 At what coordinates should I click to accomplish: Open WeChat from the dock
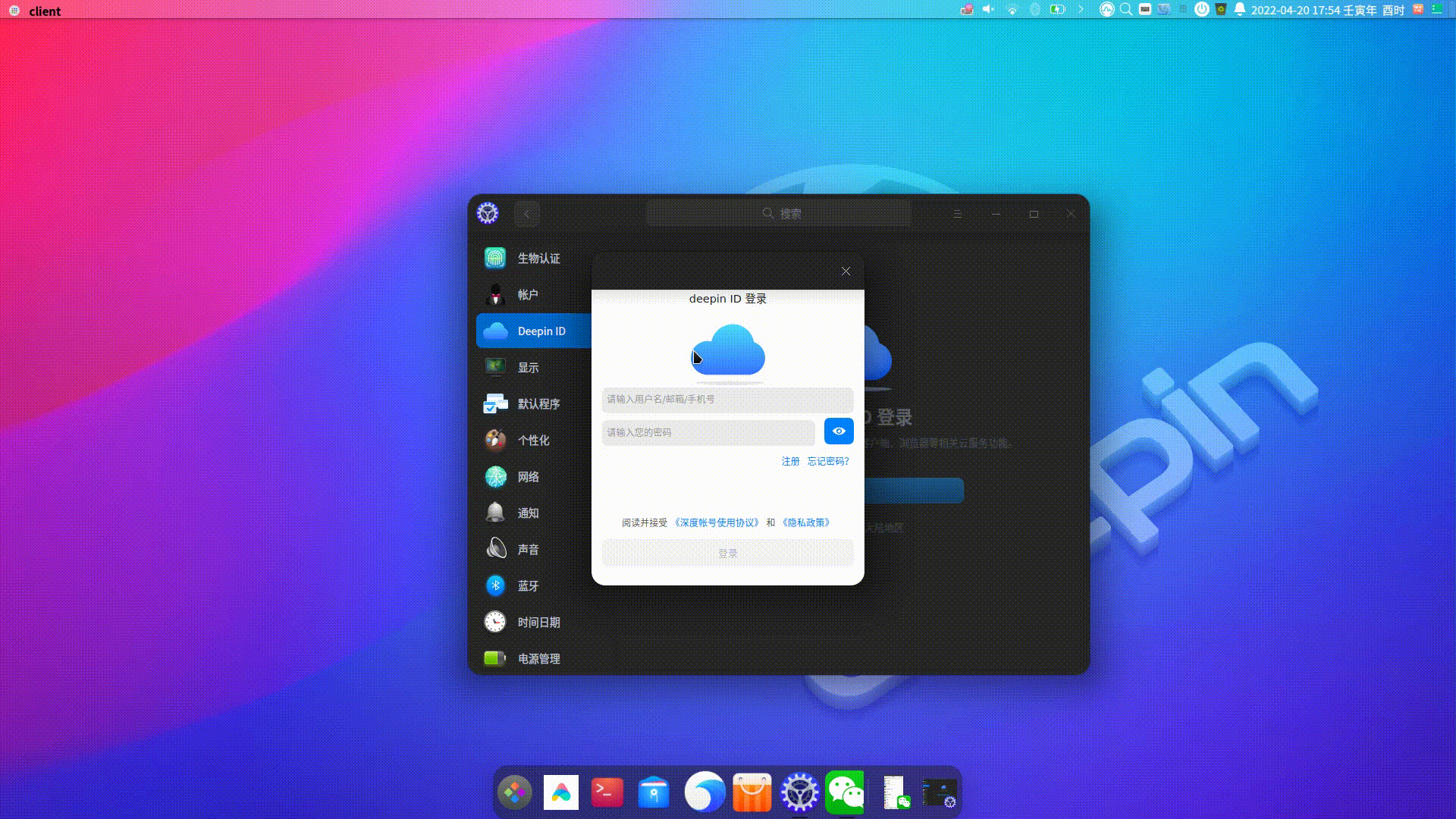click(x=845, y=792)
